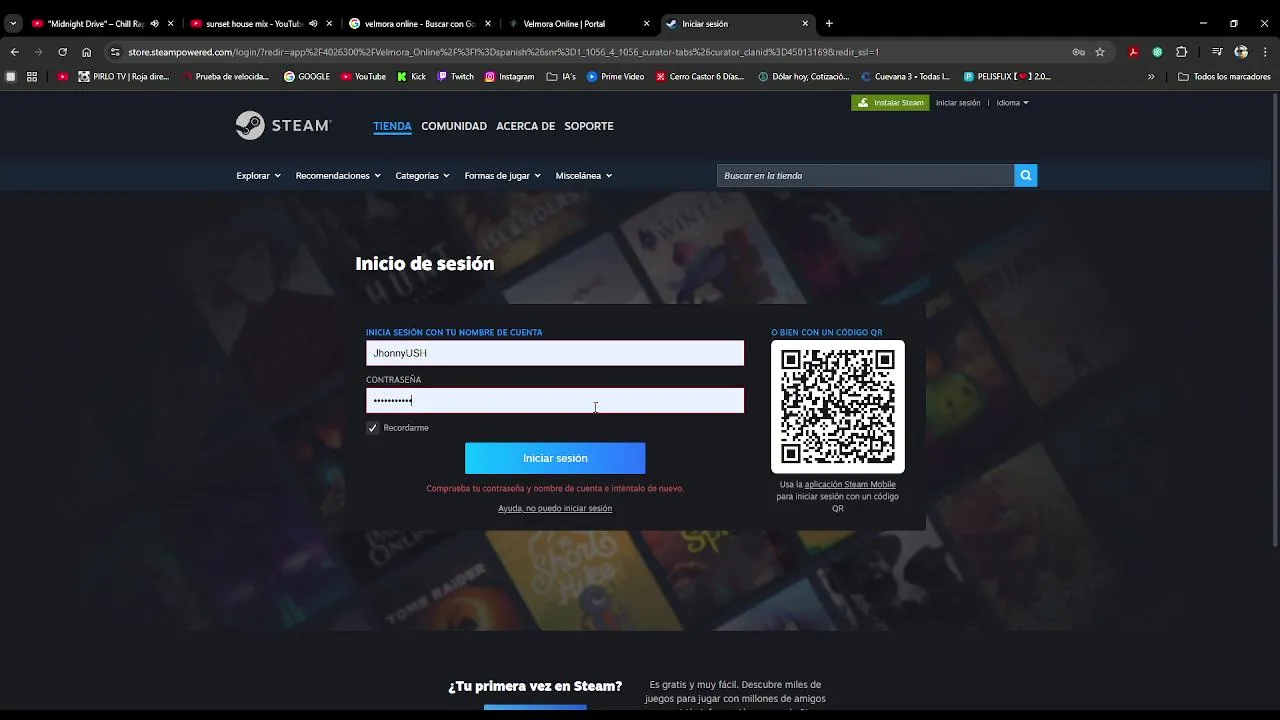This screenshot has height=720, width=1280.
Task: Open the SOPORTE page
Action: pyautogui.click(x=589, y=126)
